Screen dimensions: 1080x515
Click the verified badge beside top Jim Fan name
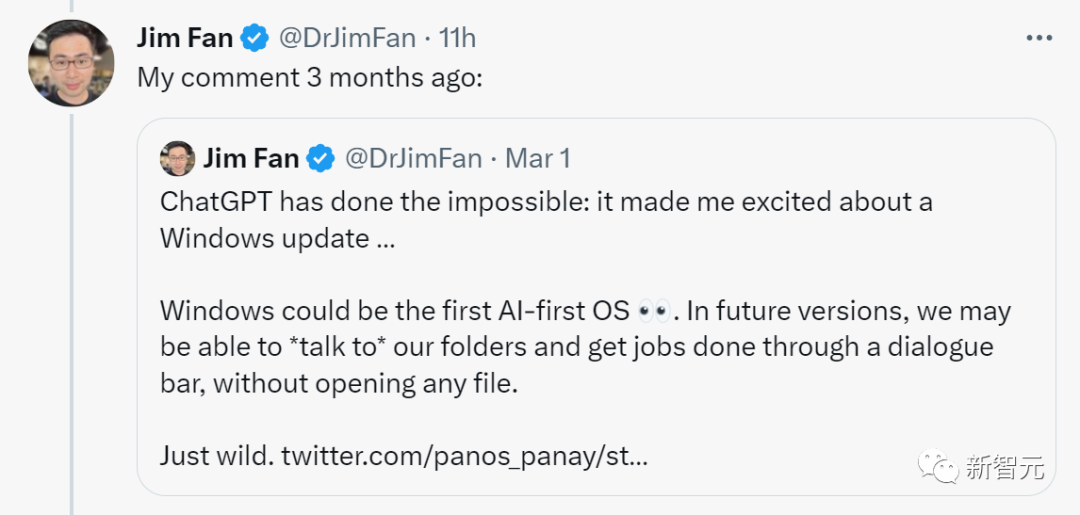click(x=255, y=38)
